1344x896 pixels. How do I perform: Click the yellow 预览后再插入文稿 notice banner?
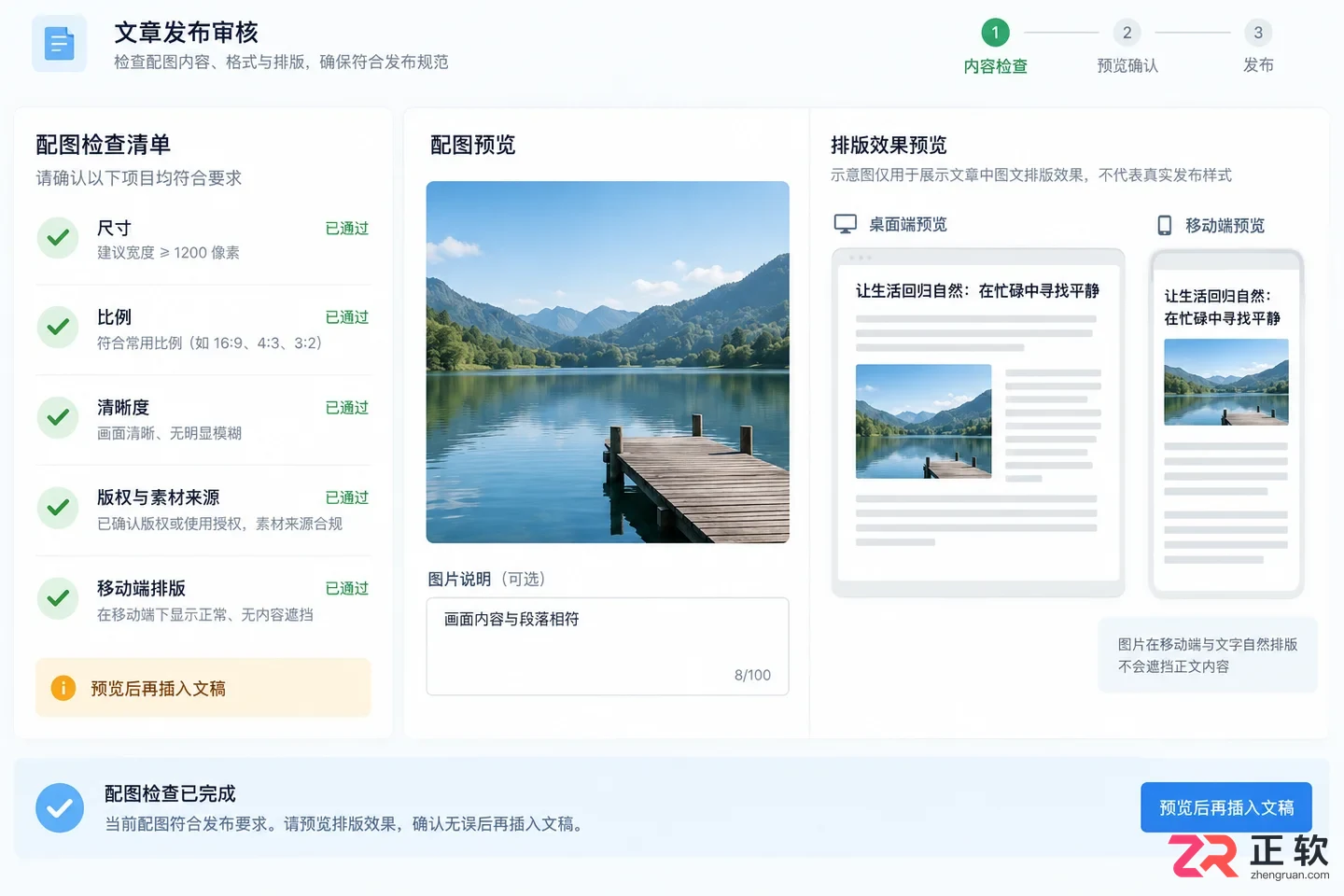click(203, 688)
